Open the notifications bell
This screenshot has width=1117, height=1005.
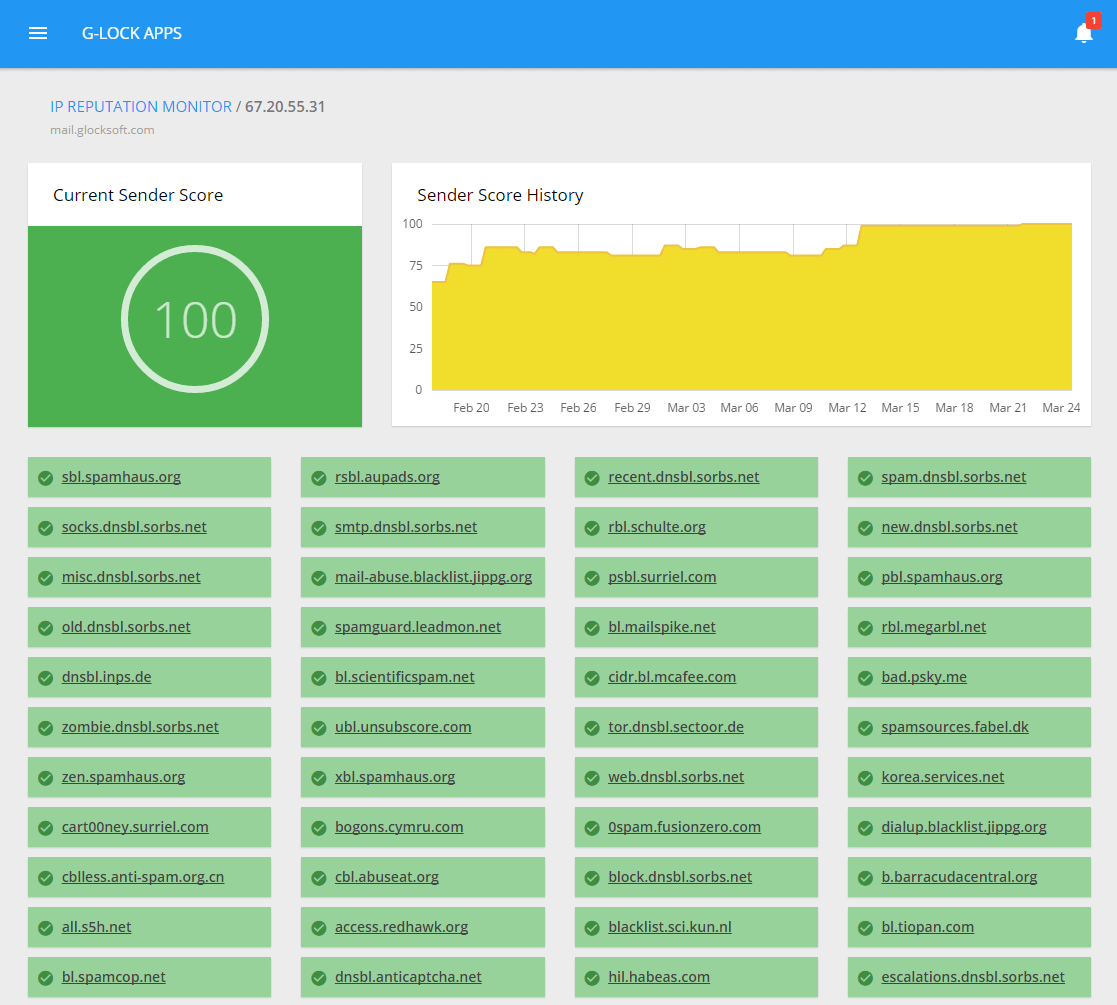click(1084, 33)
